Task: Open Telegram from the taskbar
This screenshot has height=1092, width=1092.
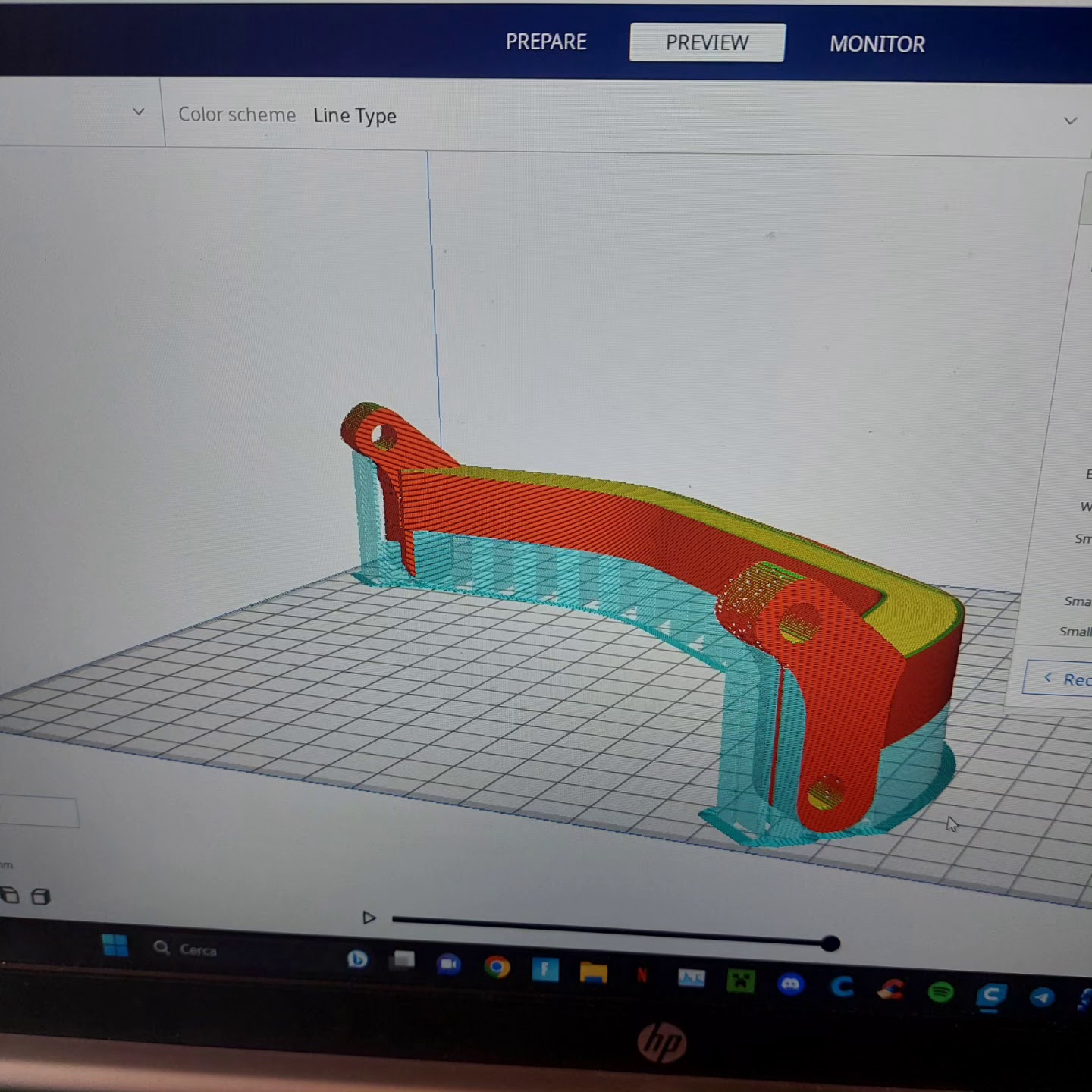Action: click(x=1042, y=997)
